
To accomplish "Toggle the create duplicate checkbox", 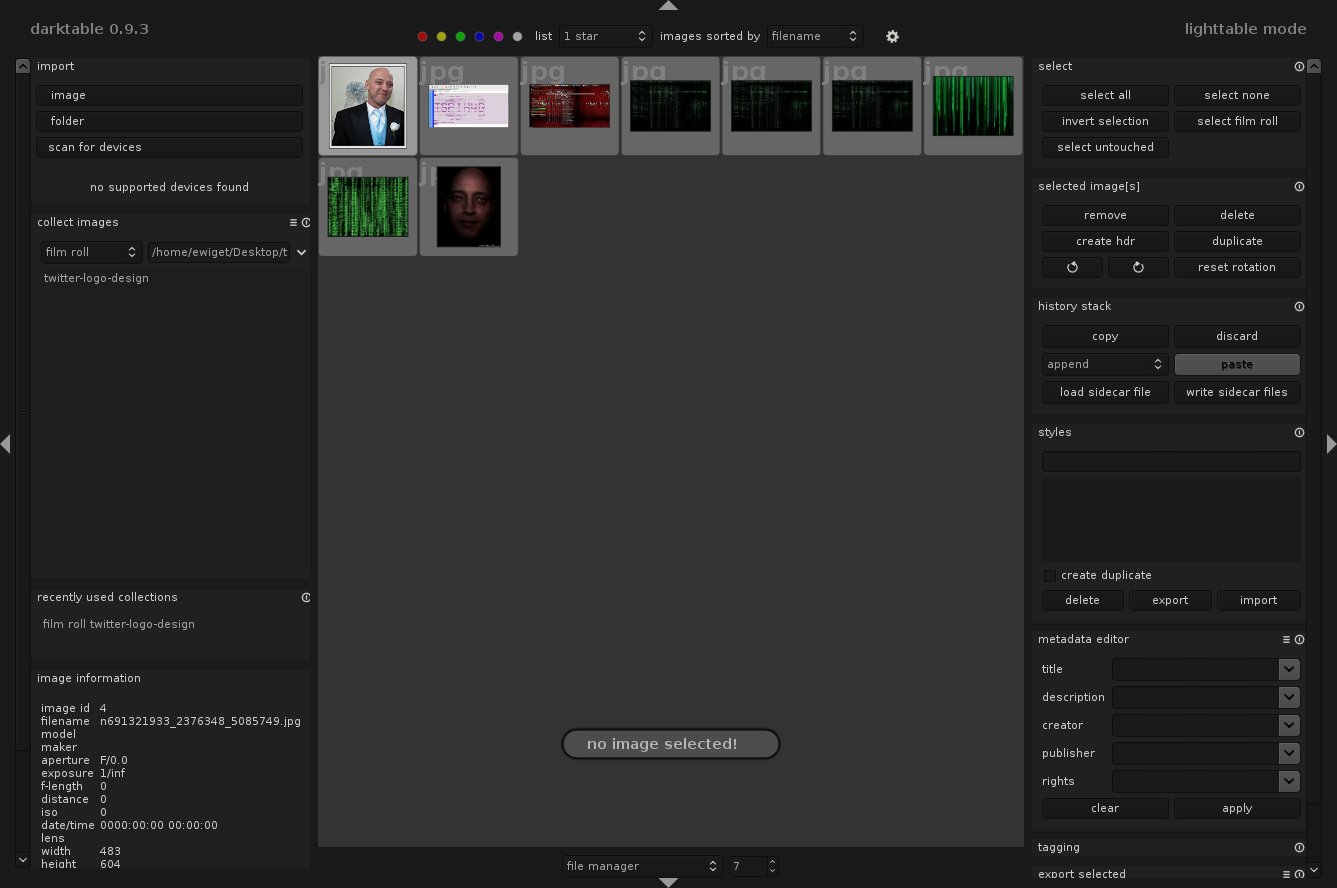I will coord(1049,575).
